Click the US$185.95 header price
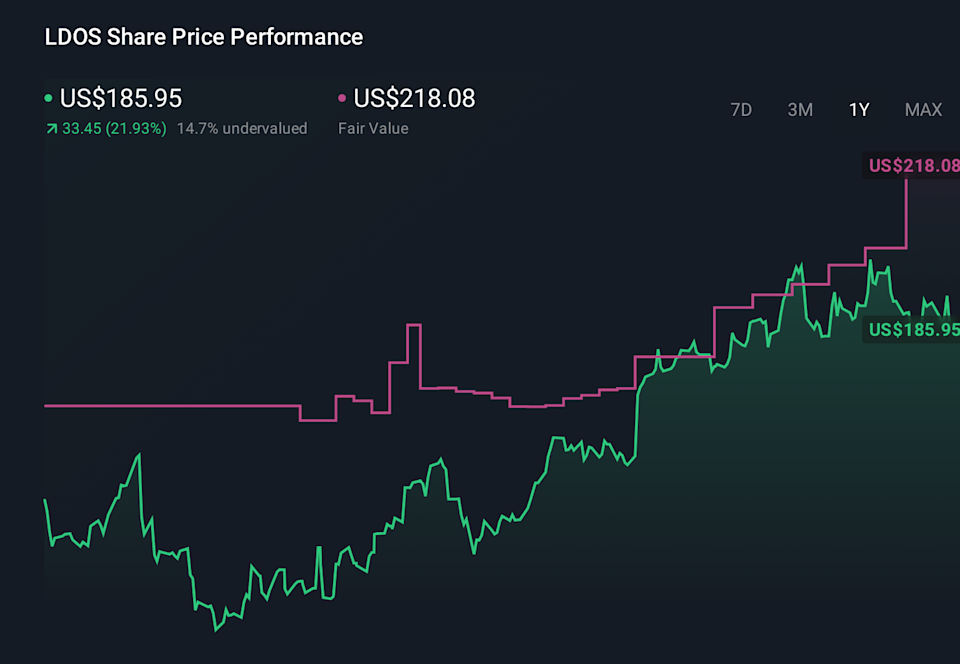Image resolution: width=960 pixels, height=664 pixels. click(x=120, y=98)
